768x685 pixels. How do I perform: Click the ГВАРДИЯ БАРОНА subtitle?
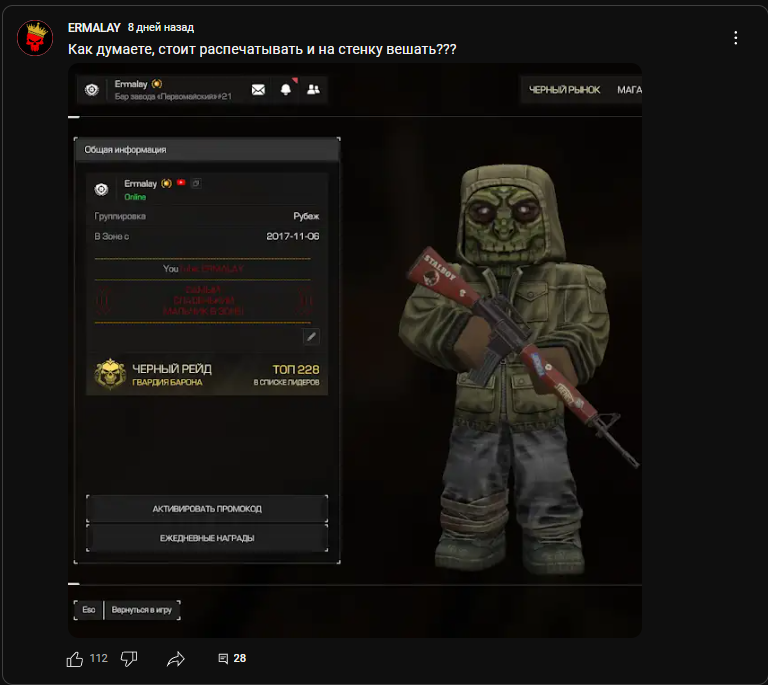(167, 382)
